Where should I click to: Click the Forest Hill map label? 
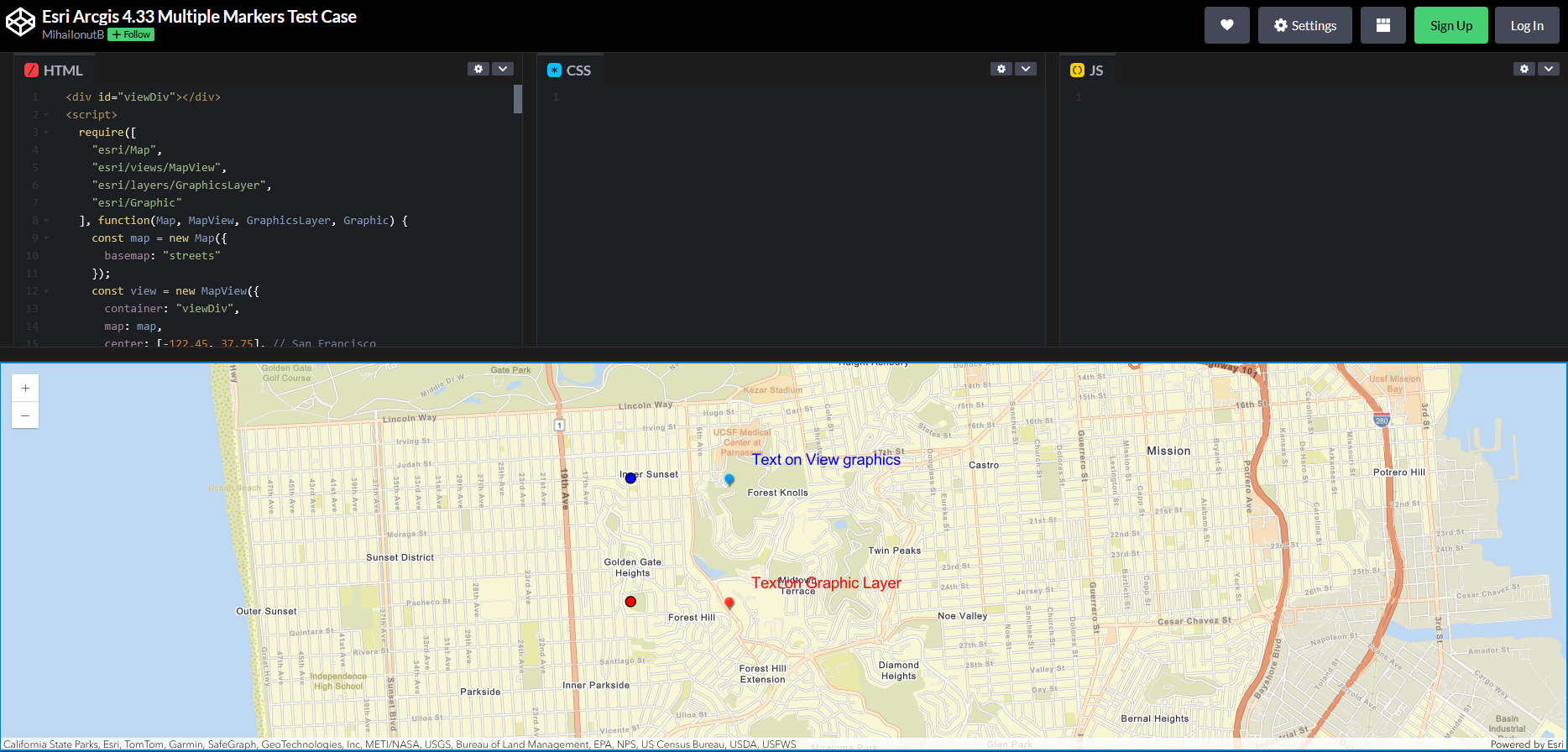pyautogui.click(x=692, y=618)
